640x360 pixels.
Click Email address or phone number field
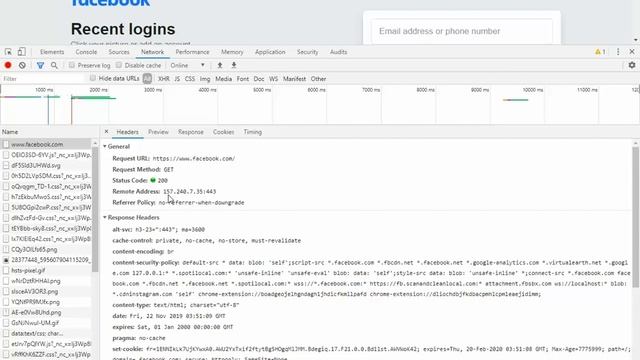click(462, 31)
